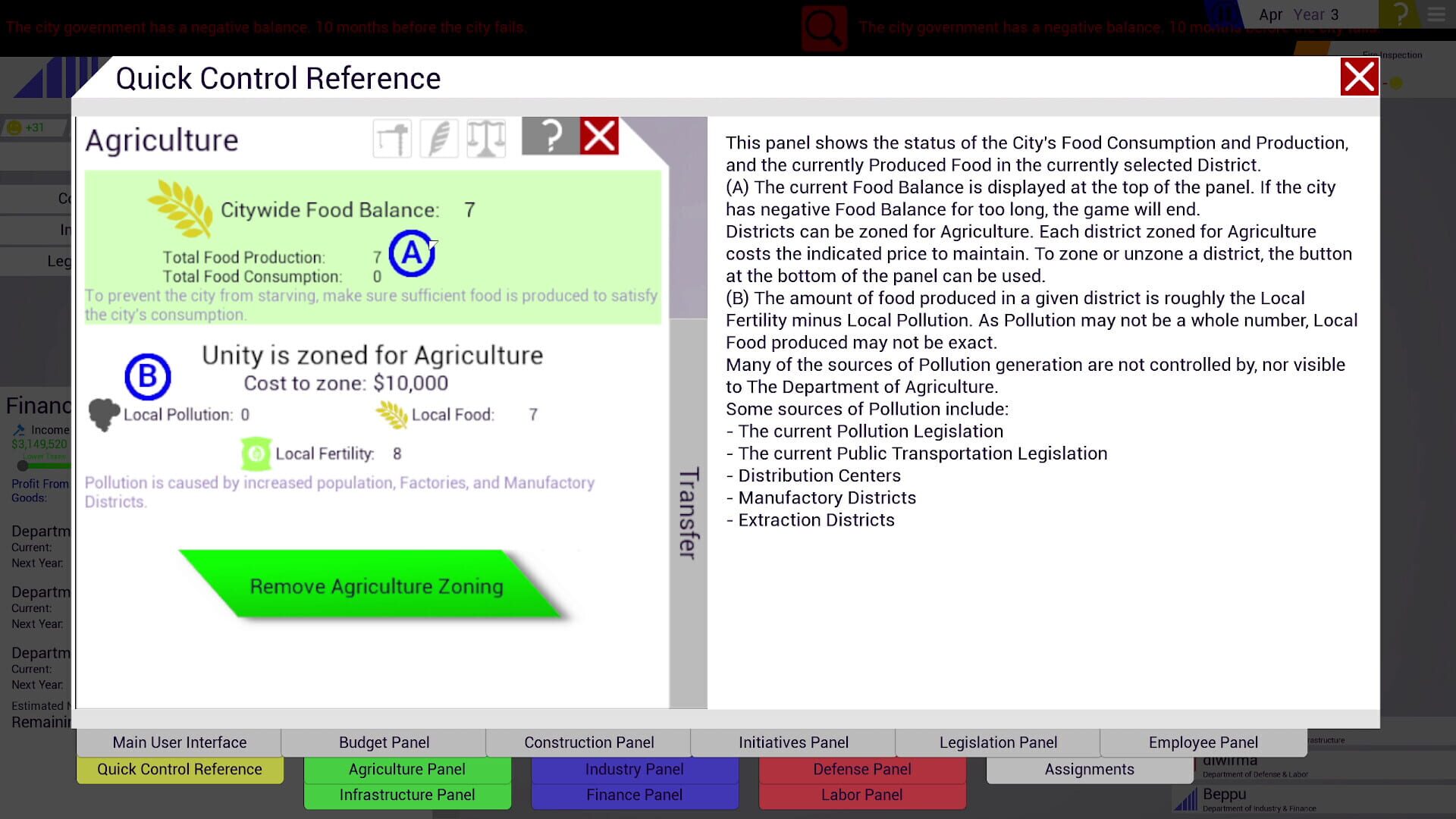Click the magnifying glass notification icon

click(824, 27)
